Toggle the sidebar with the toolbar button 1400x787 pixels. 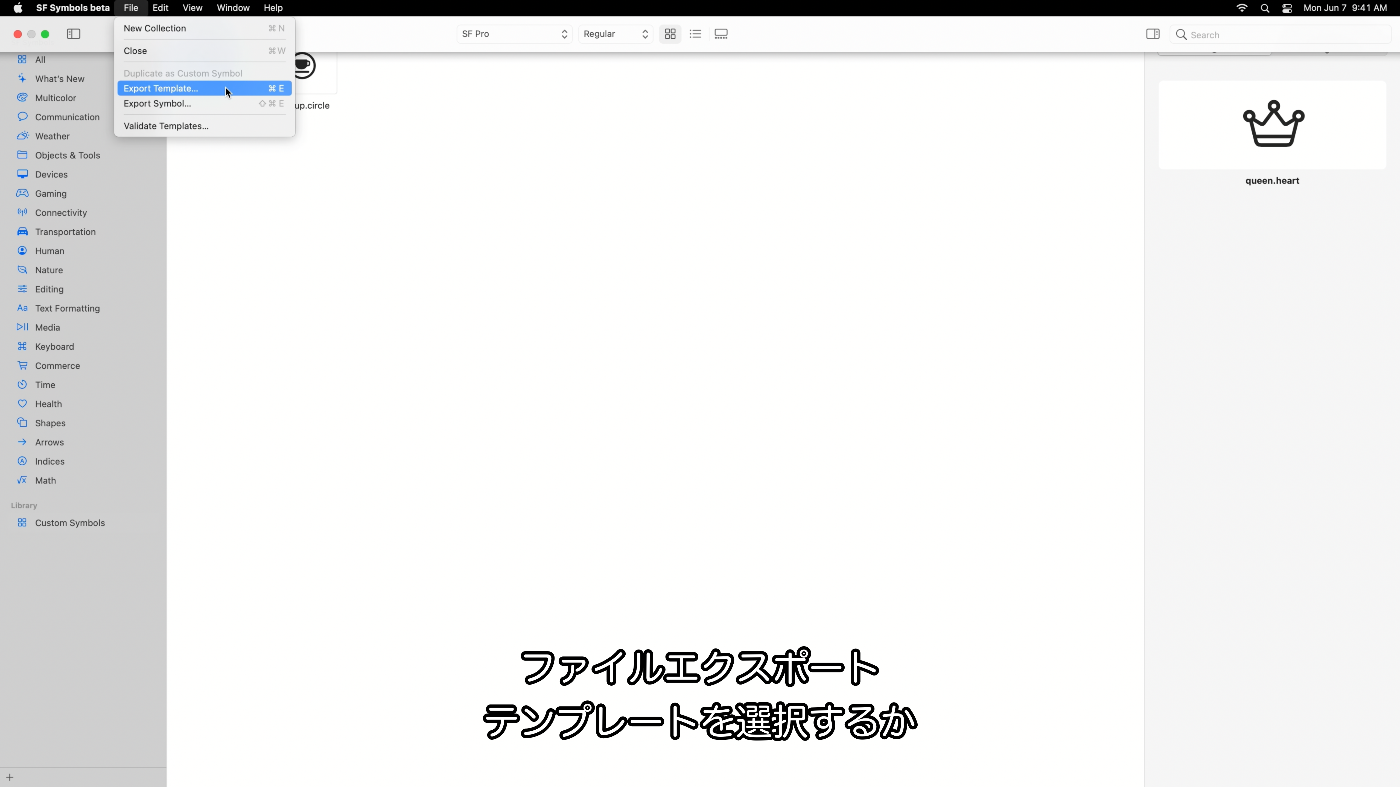click(x=73, y=34)
